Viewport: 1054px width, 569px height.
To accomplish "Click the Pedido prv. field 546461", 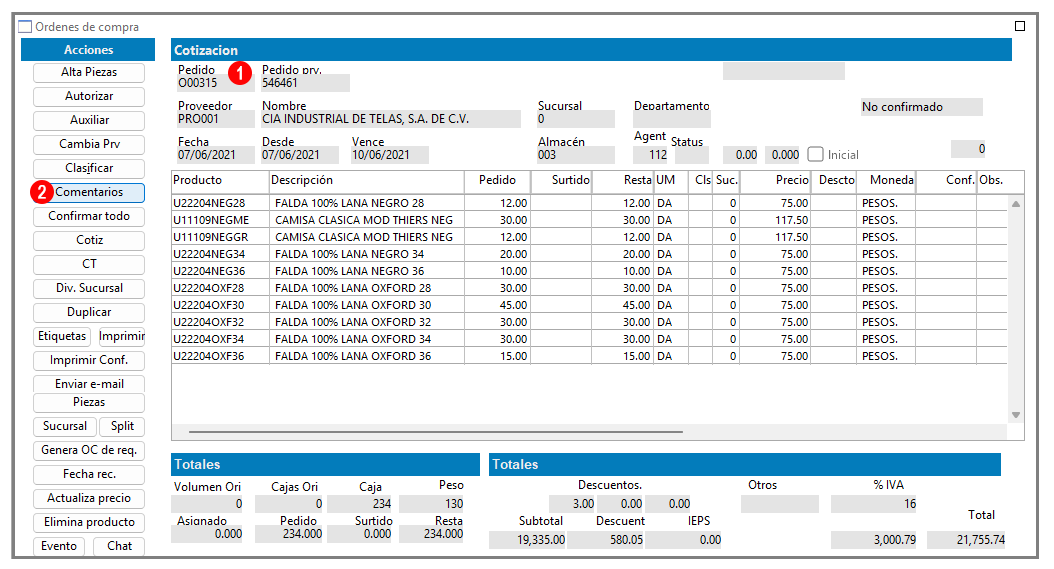I will tap(305, 83).
